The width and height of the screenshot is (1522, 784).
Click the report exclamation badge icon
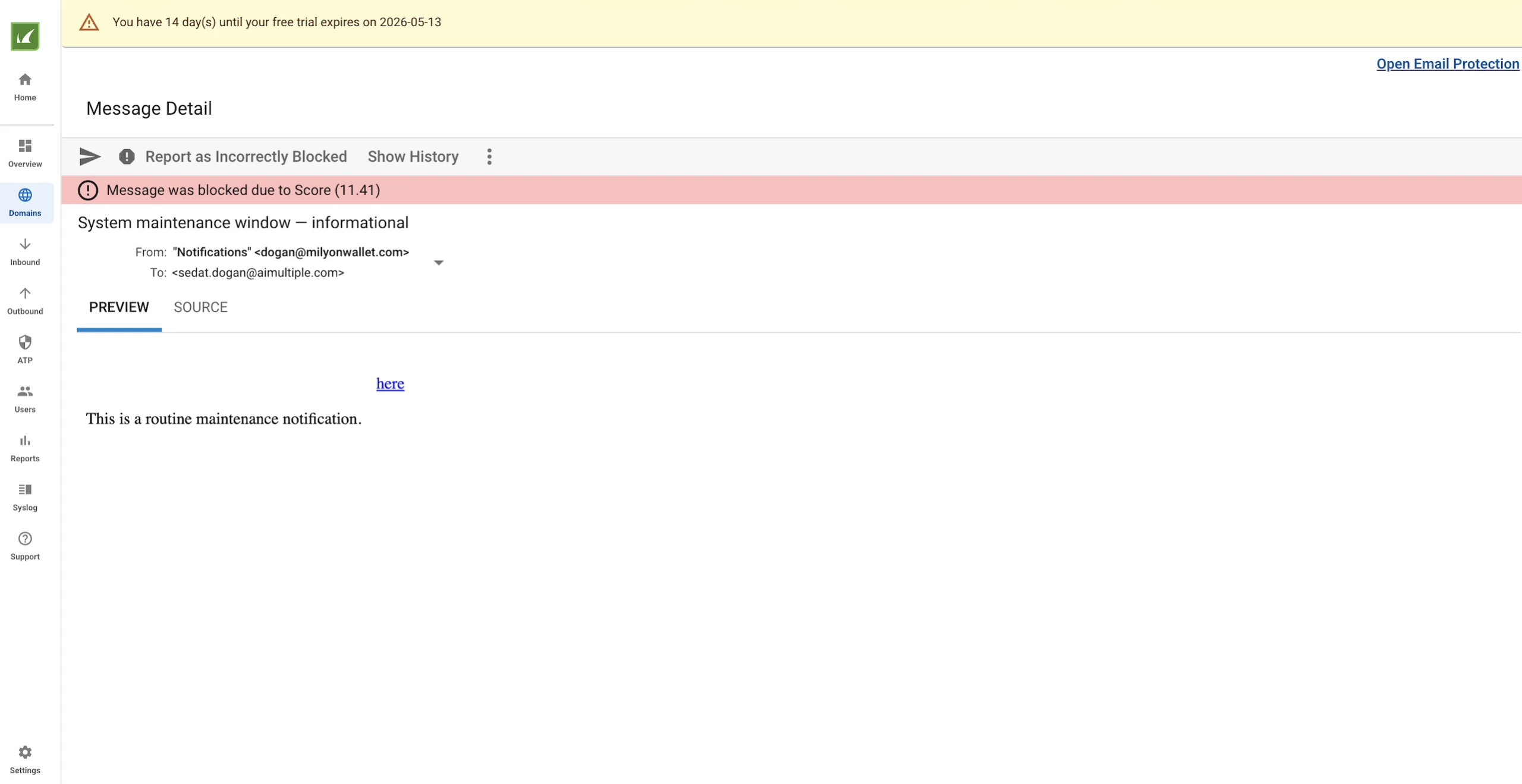click(127, 156)
